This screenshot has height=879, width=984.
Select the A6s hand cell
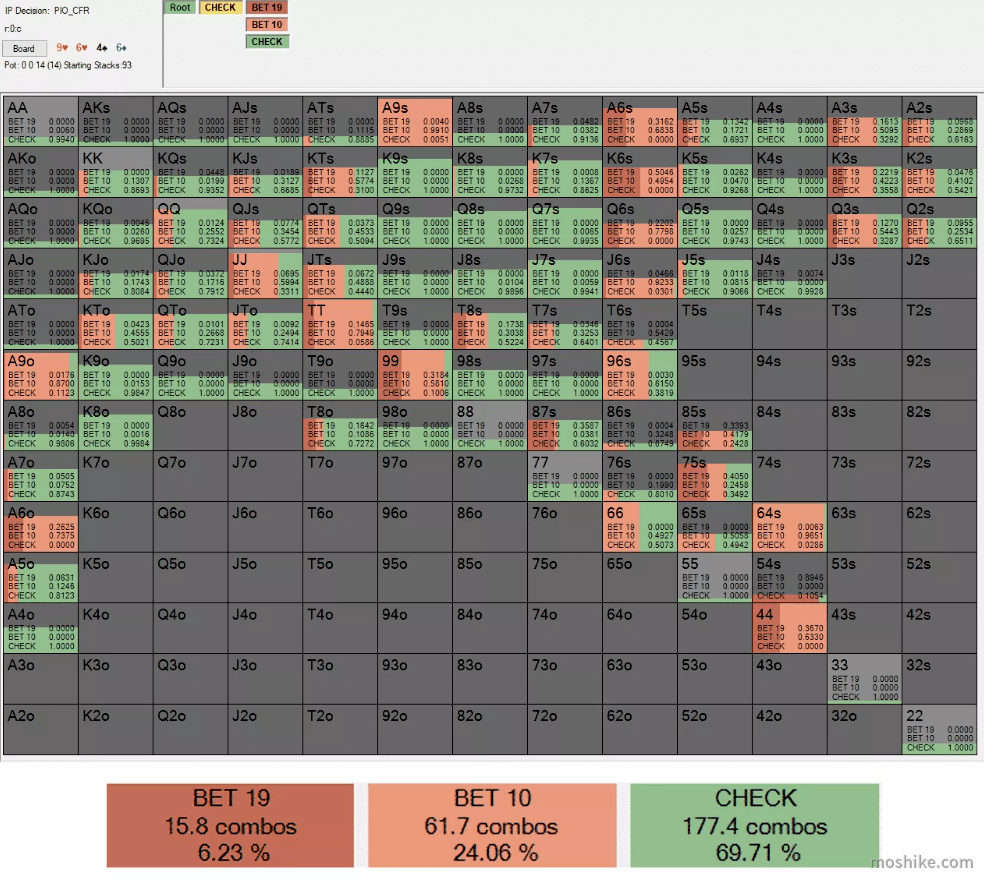pyautogui.click(x=640, y=122)
